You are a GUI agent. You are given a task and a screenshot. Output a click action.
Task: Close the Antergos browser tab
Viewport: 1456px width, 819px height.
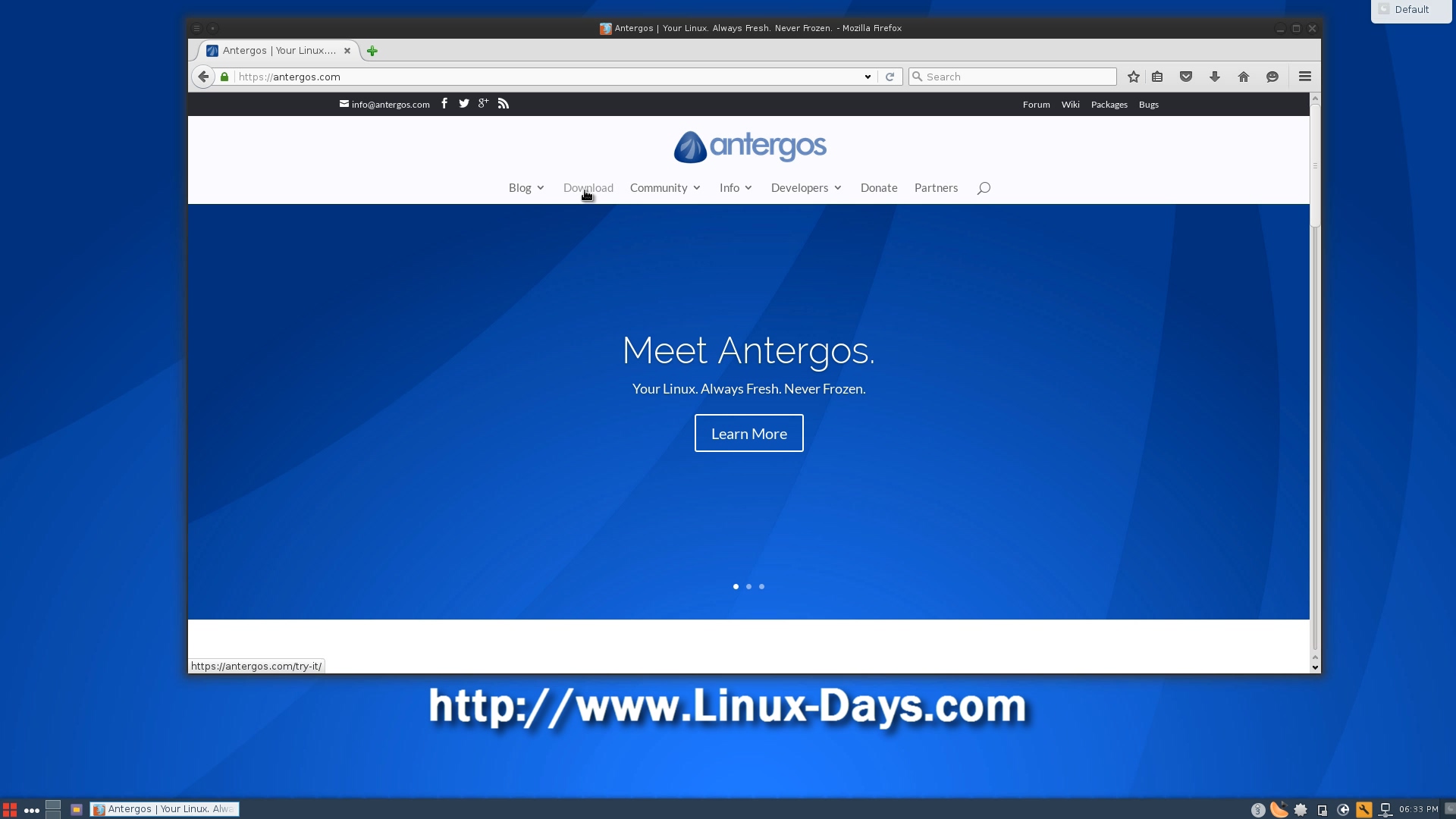[x=347, y=51]
